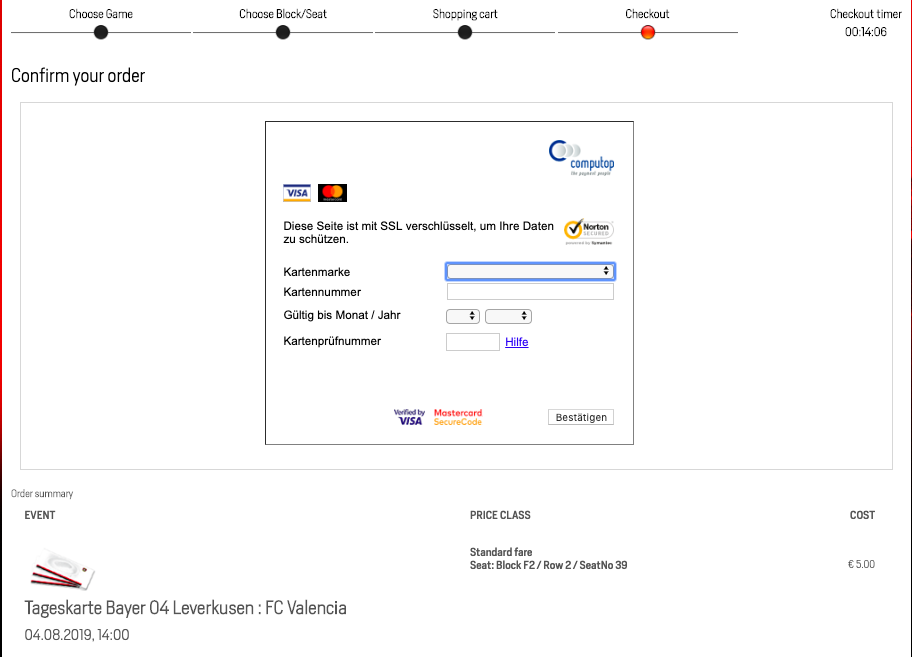Click the Verified by Visa logo

[409, 417]
